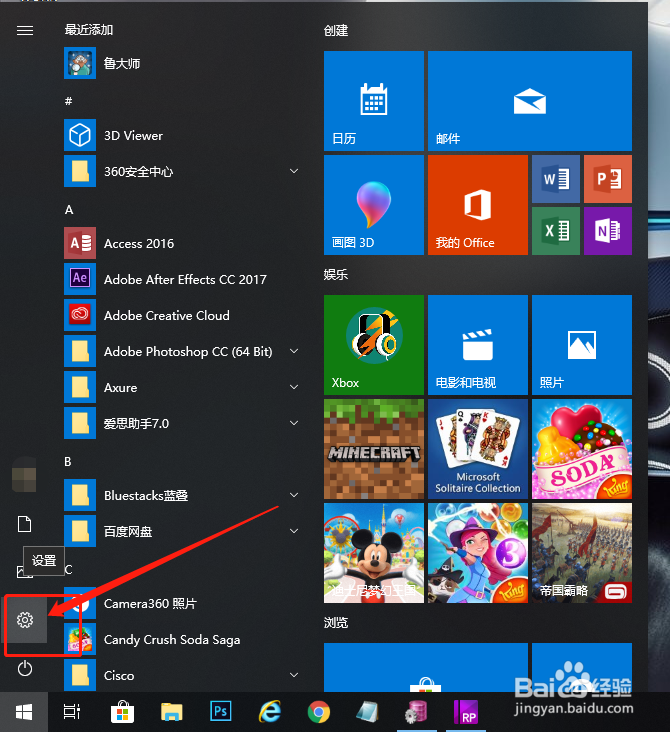Open Microsoft Solitaire Collection tile
Image resolution: width=670 pixels, height=732 pixels.
[x=478, y=449]
